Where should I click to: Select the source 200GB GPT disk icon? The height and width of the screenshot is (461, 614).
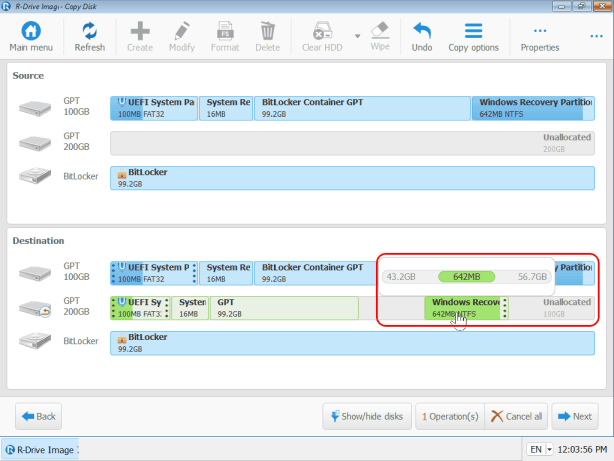[35, 142]
